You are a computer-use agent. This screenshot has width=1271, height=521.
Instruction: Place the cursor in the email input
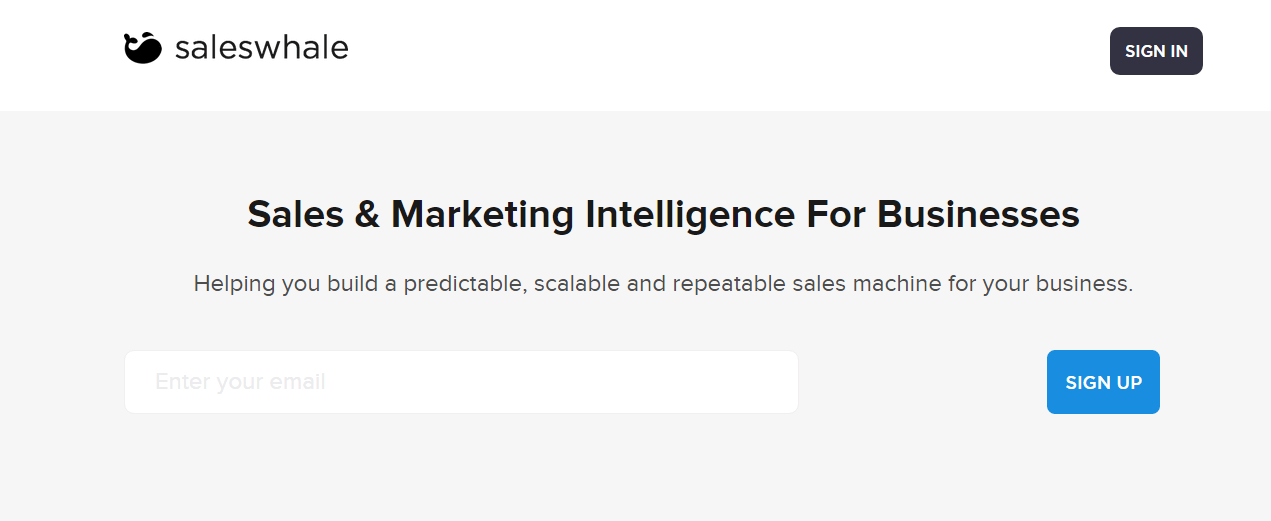coord(461,382)
